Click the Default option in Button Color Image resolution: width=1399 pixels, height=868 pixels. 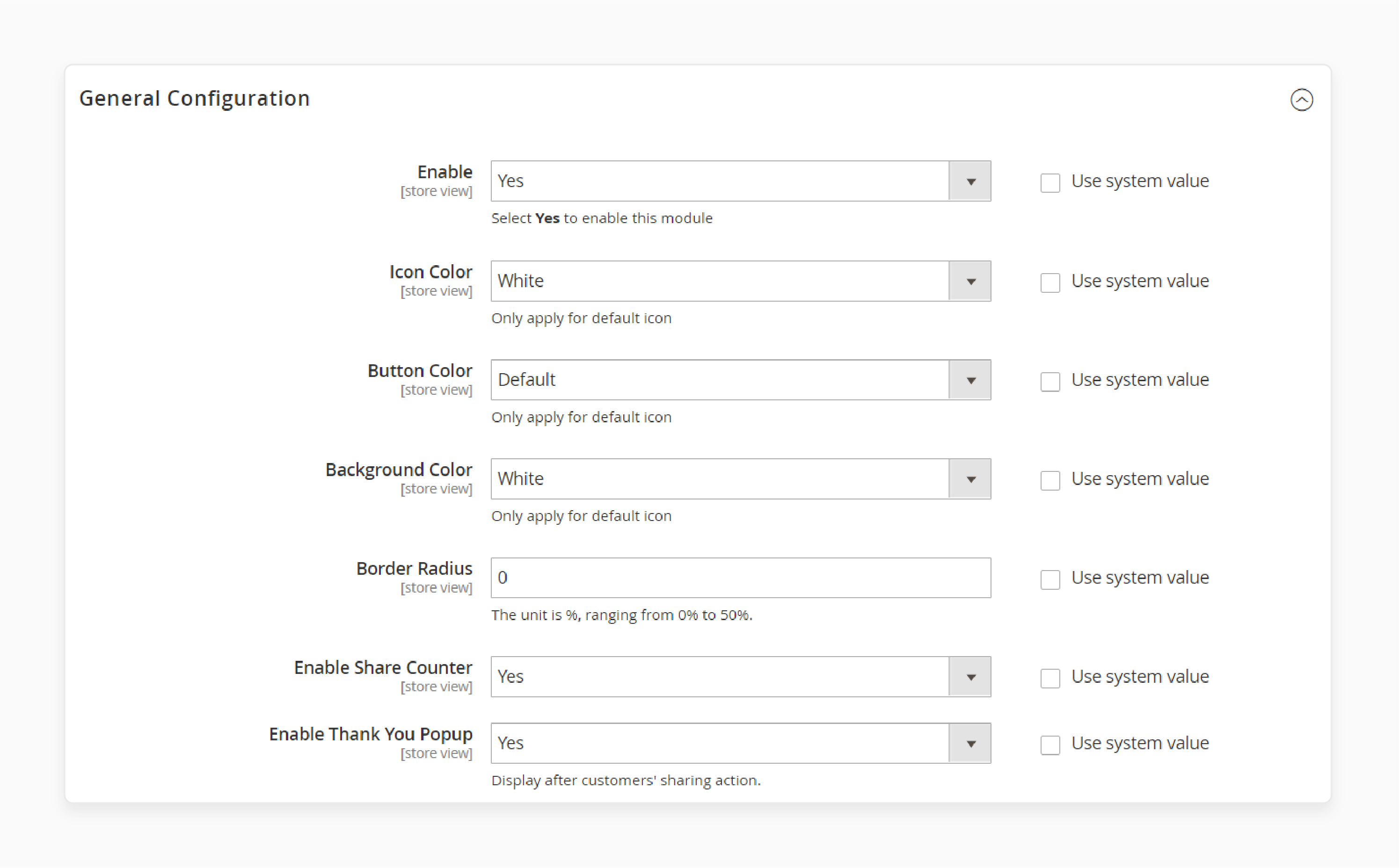click(738, 379)
